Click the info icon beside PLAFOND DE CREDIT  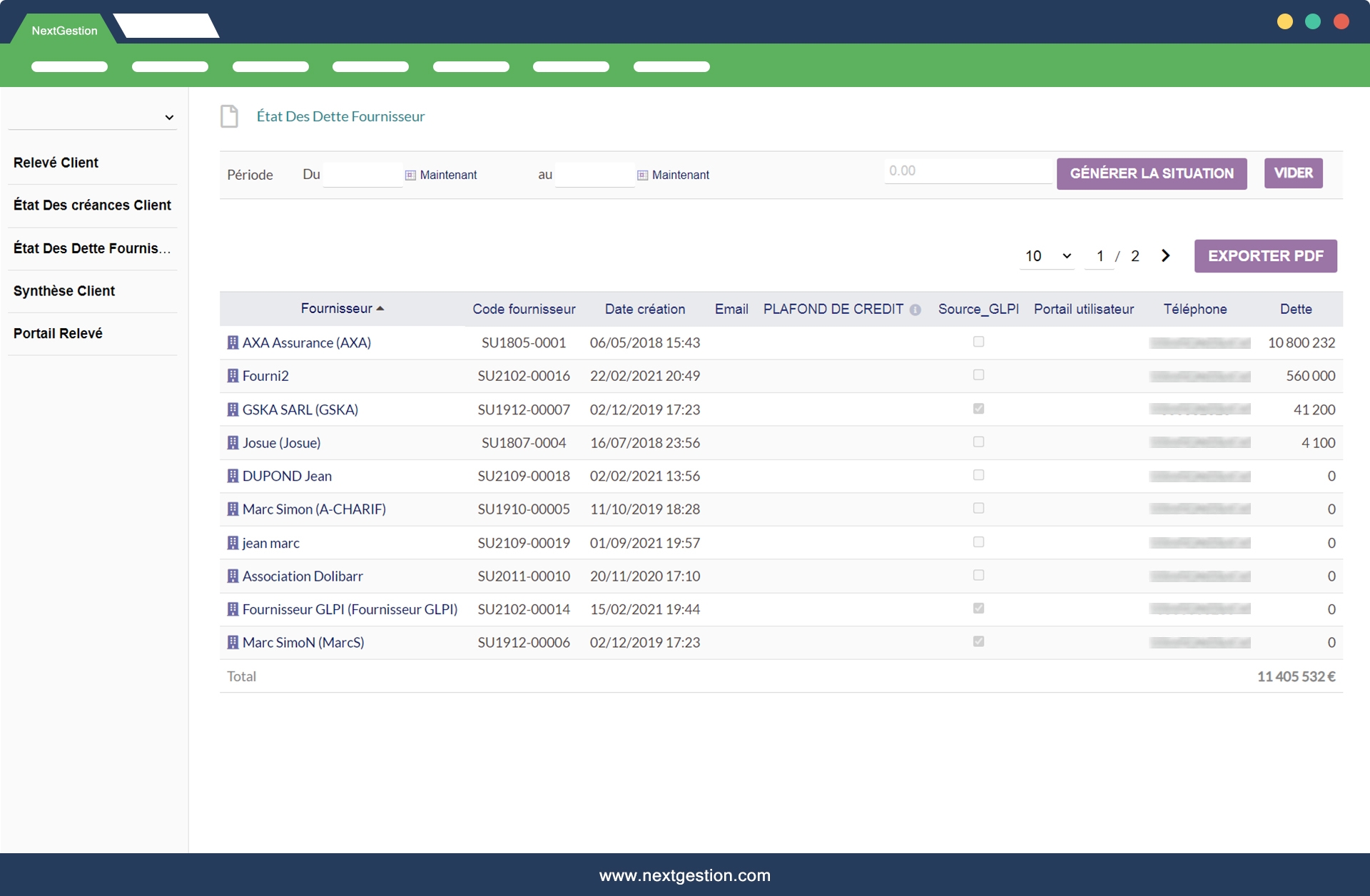(x=915, y=310)
